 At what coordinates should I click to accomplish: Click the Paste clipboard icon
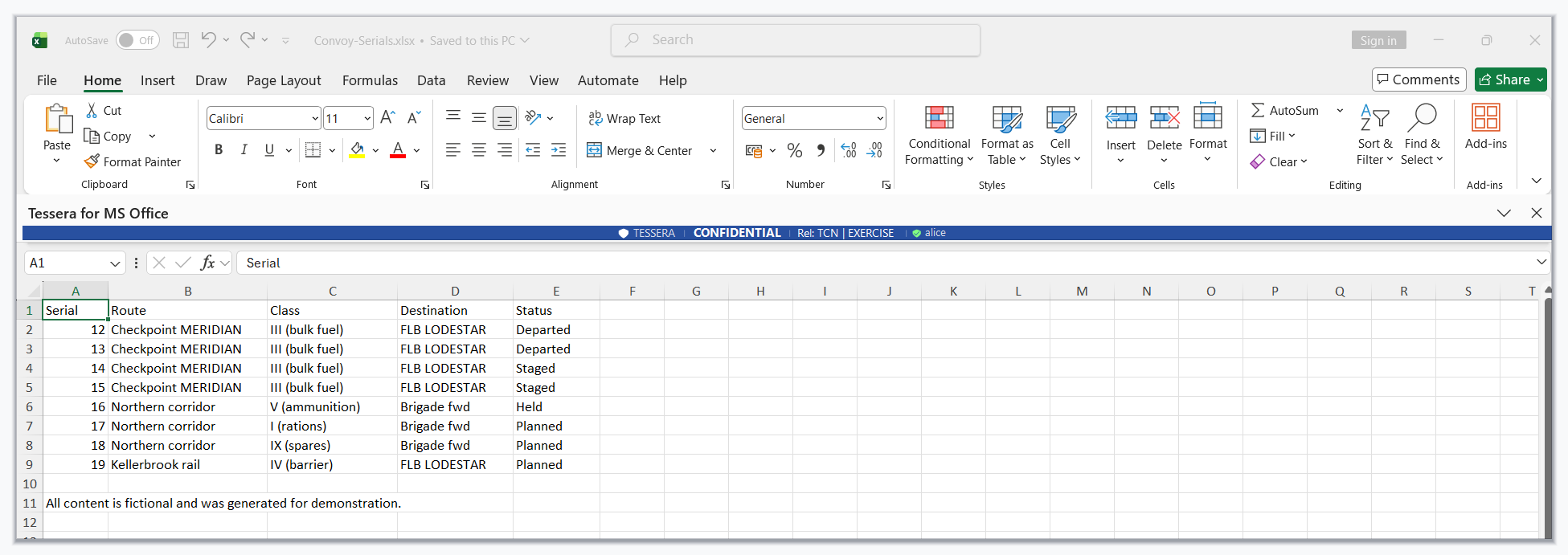pos(58,119)
